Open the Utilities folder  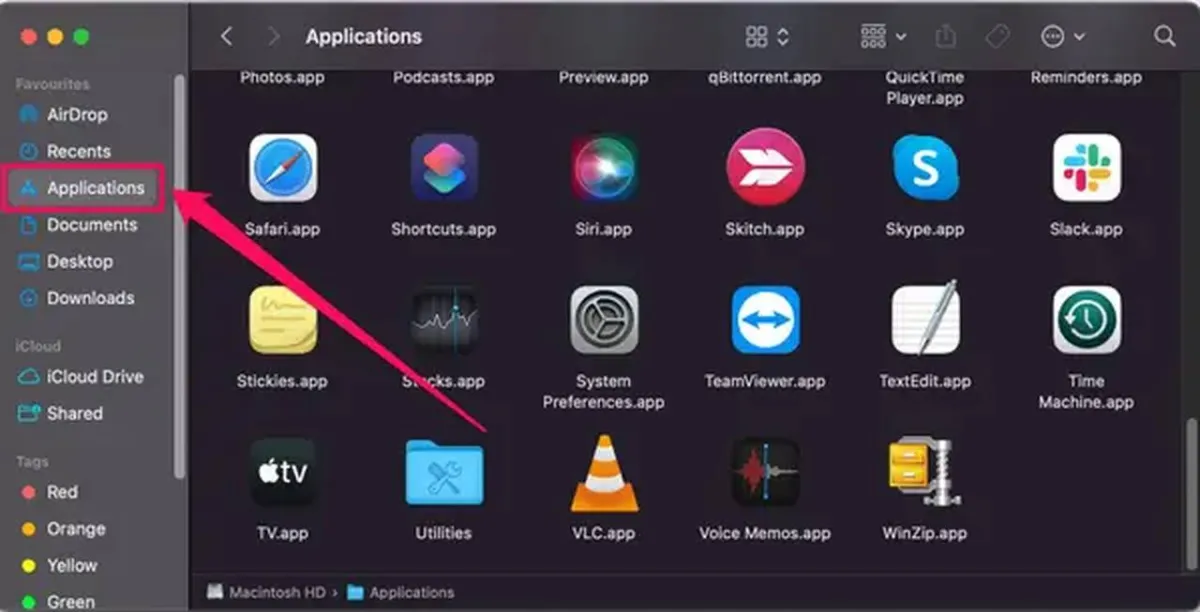point(444,473)
